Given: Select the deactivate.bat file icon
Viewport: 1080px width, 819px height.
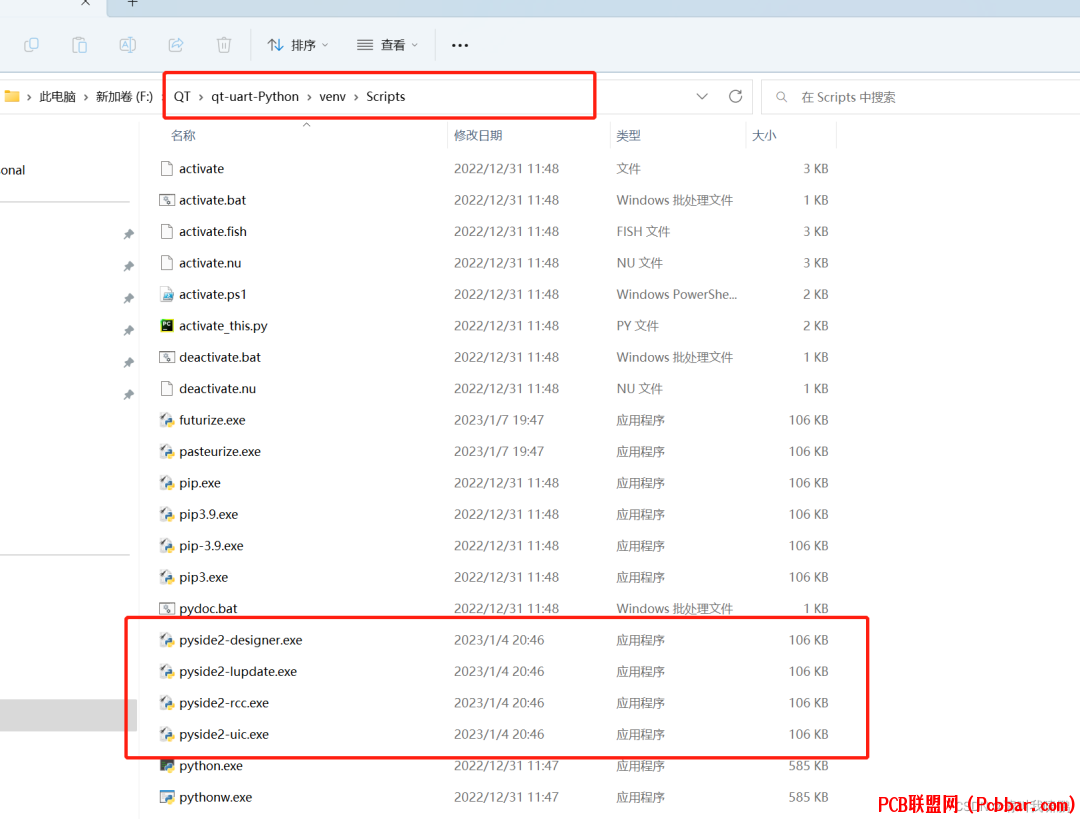Looking at the screenshot, I should click(167, 357).
